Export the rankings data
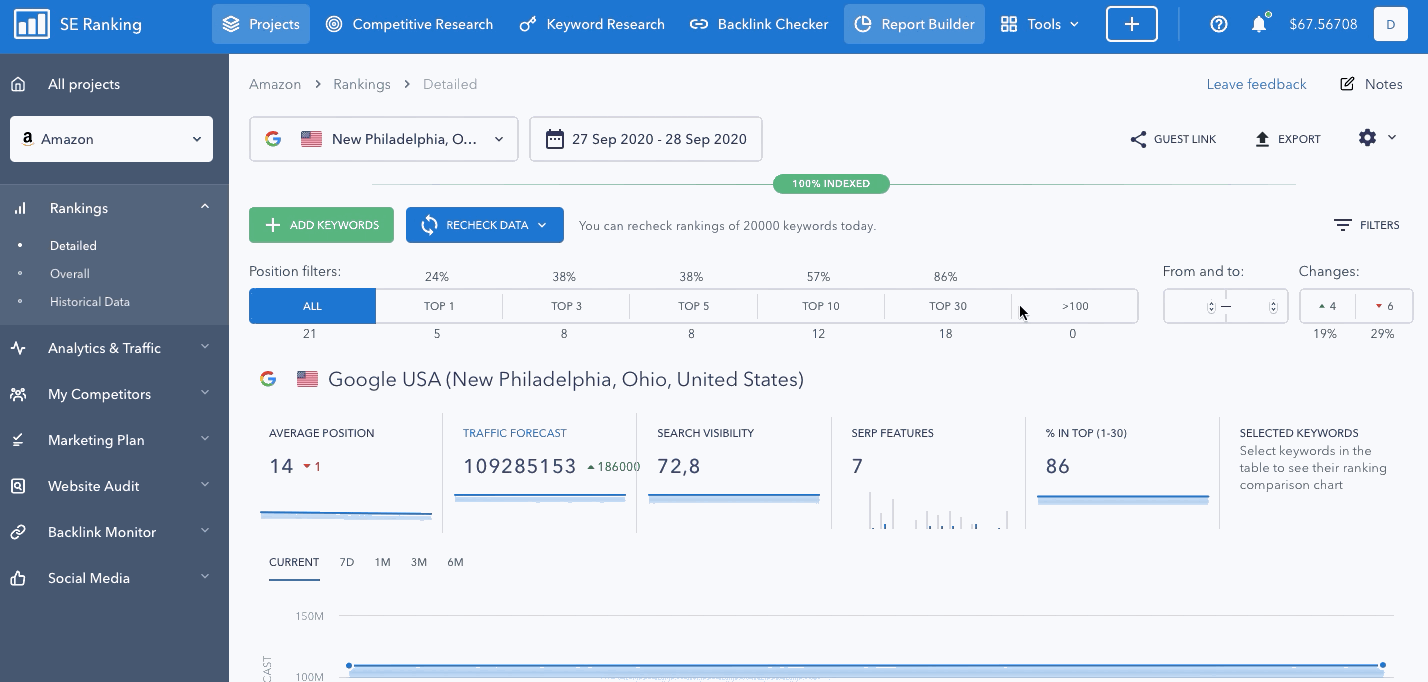The height and width of the screenshot is (682, 1428). coord(1288,139)
